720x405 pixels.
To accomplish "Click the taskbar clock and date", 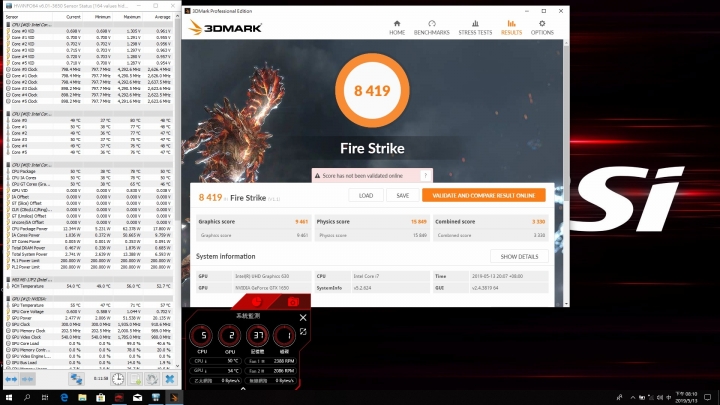I will pos(686,398).
